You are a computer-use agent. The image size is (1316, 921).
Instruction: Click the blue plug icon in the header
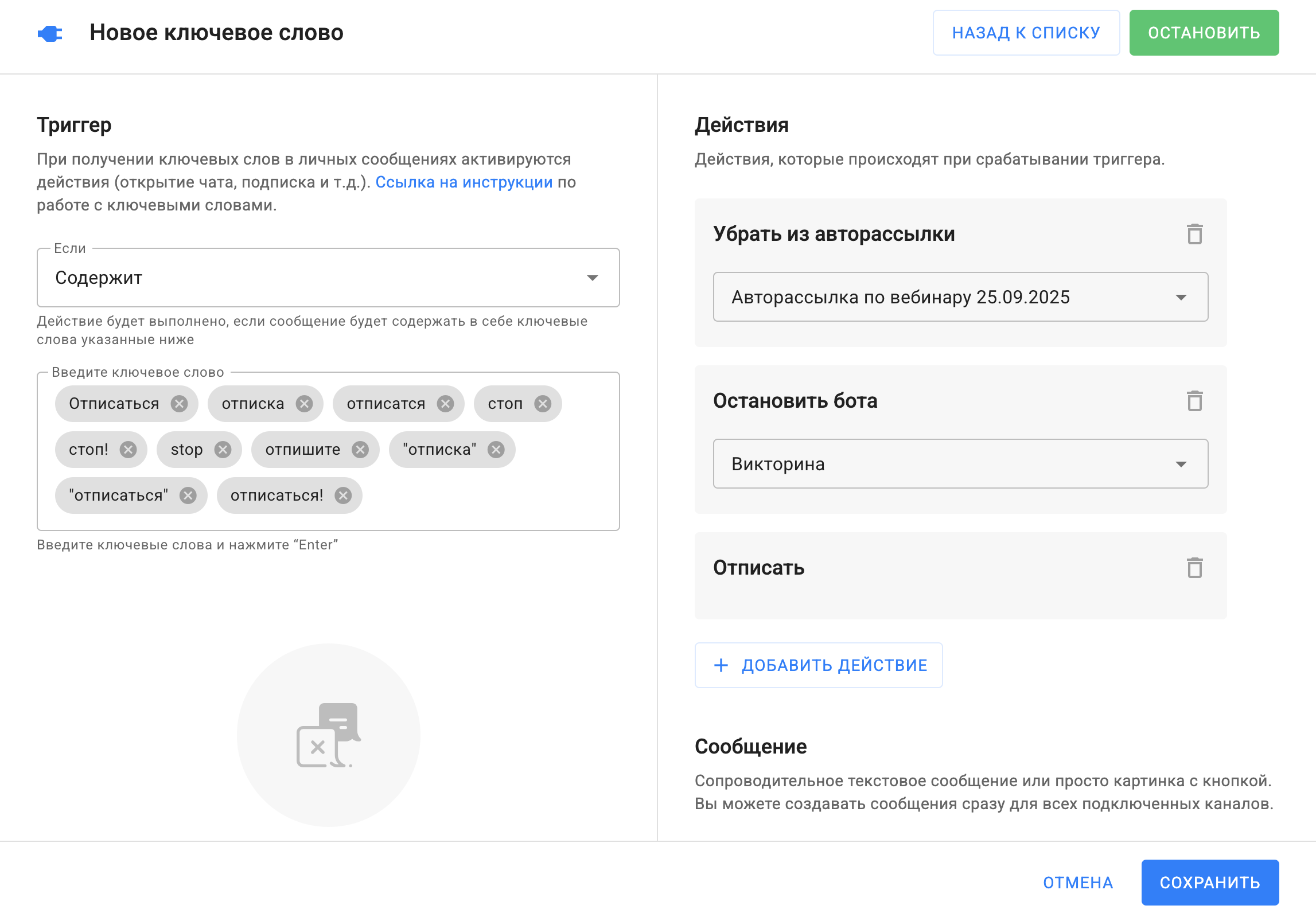pyautogui.click(x=50, y=33)
